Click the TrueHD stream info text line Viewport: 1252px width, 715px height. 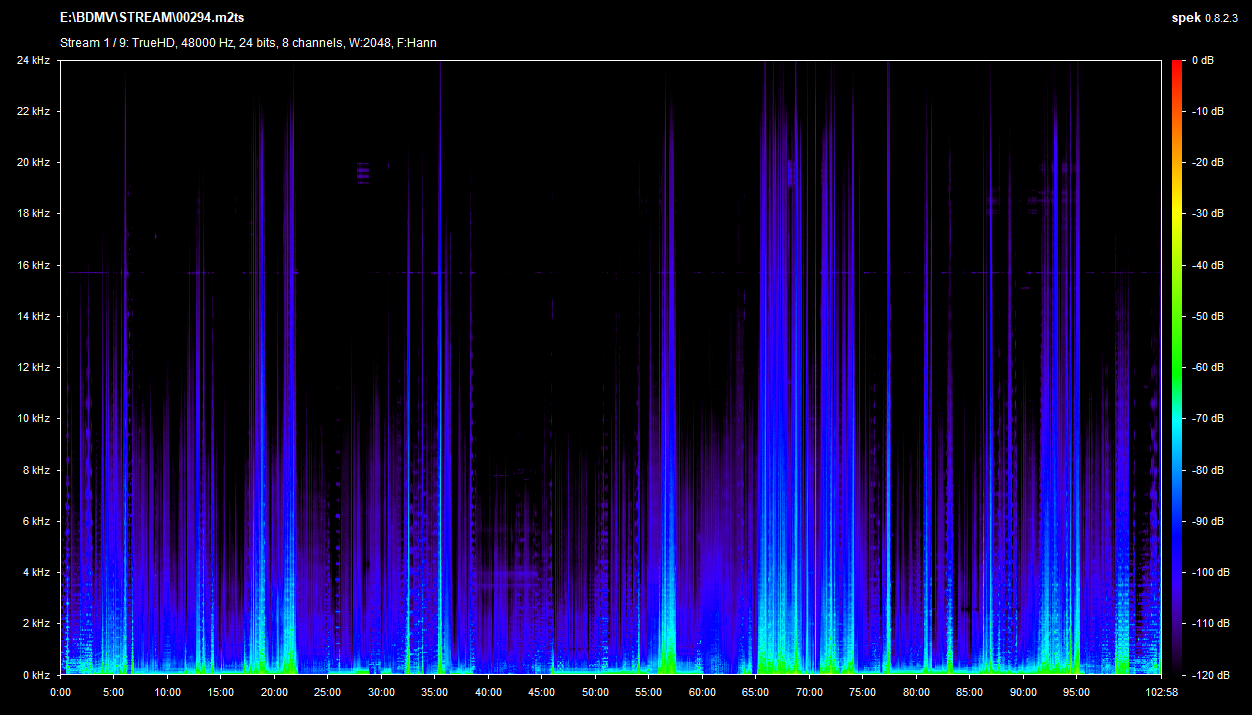[248, 43]
